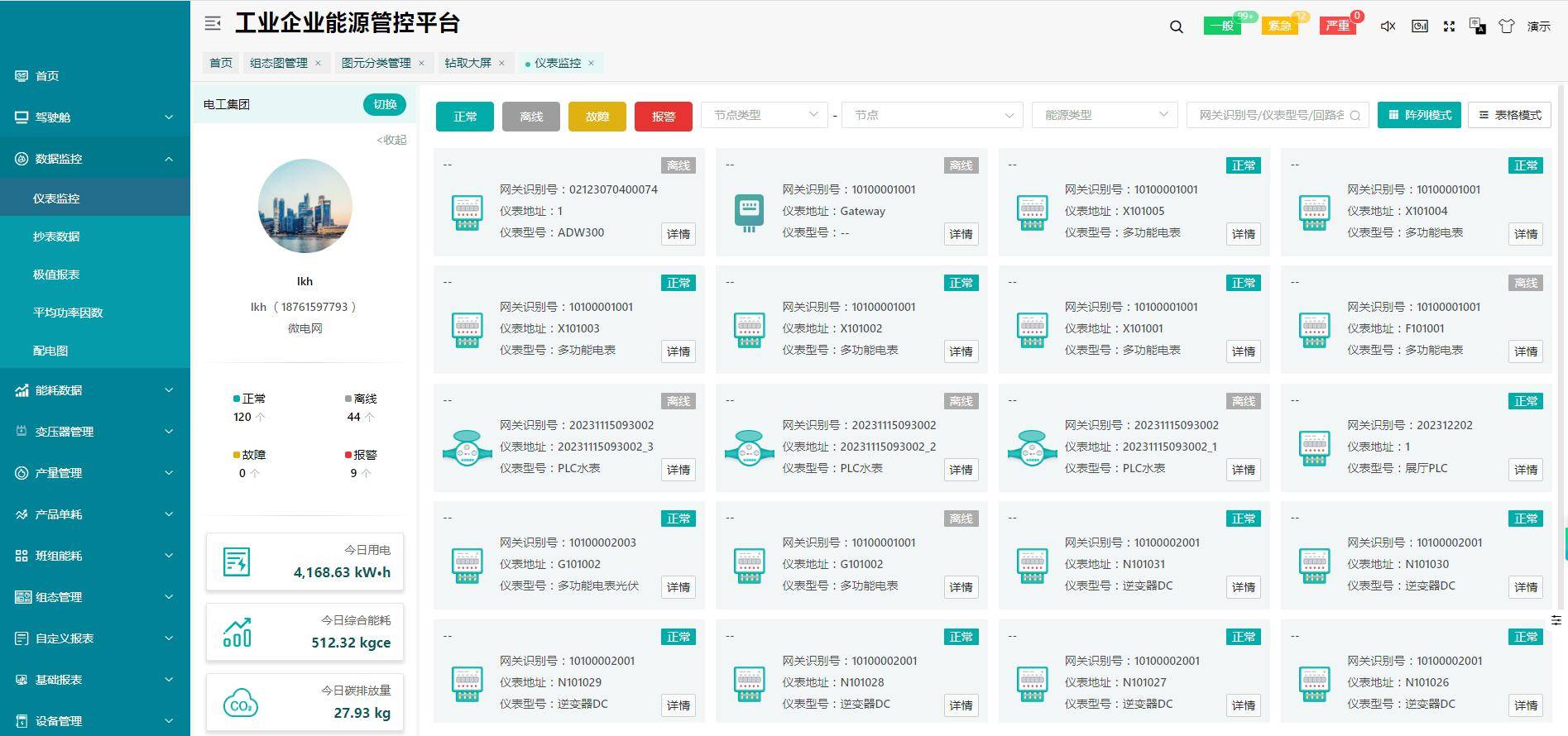
Task: Click the meter icon of the 展厅PLC card
Action: (x=1314, y=447)
